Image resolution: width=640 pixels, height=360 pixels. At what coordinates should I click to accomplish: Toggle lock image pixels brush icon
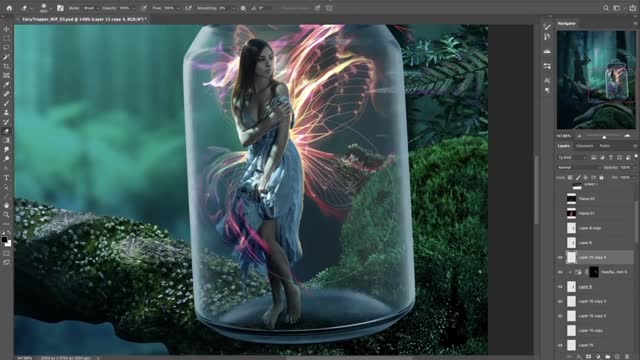pyautogui.click(x=578, y=178)
